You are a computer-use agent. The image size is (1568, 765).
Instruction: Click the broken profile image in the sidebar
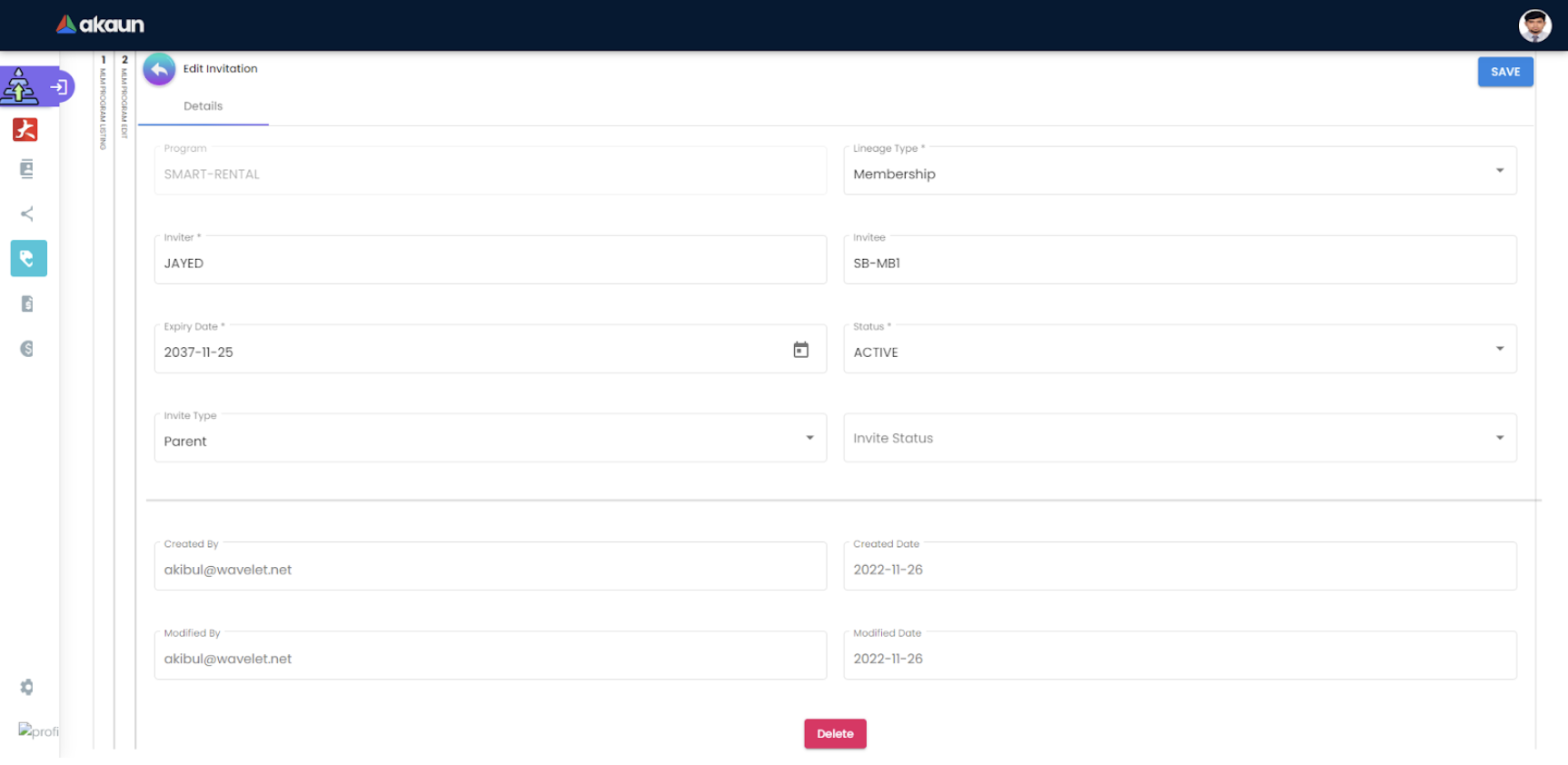38,730
